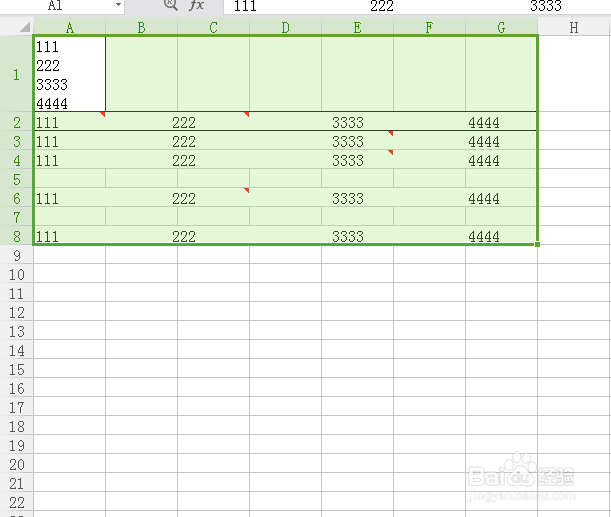Click the magnifier icon beside fx
The height and width of the screenshot is (517, 611).
(170, 5)
